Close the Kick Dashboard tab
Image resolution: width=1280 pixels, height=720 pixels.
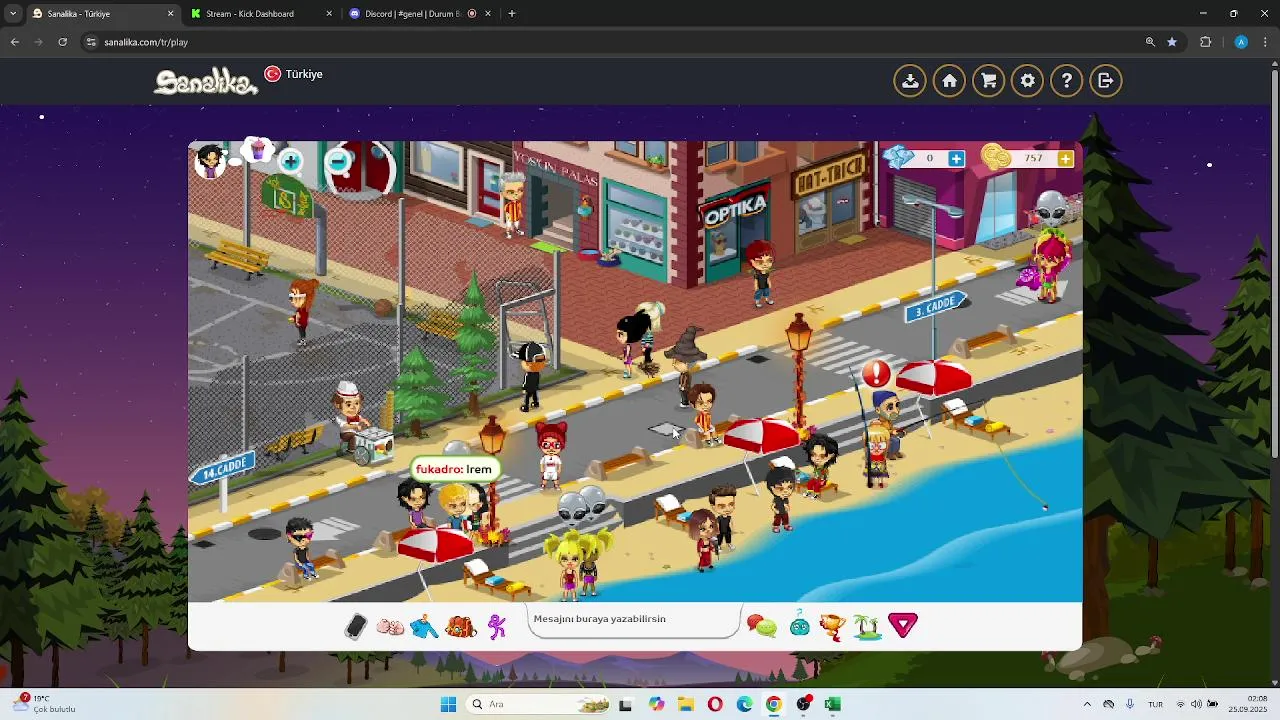(329, 14)
